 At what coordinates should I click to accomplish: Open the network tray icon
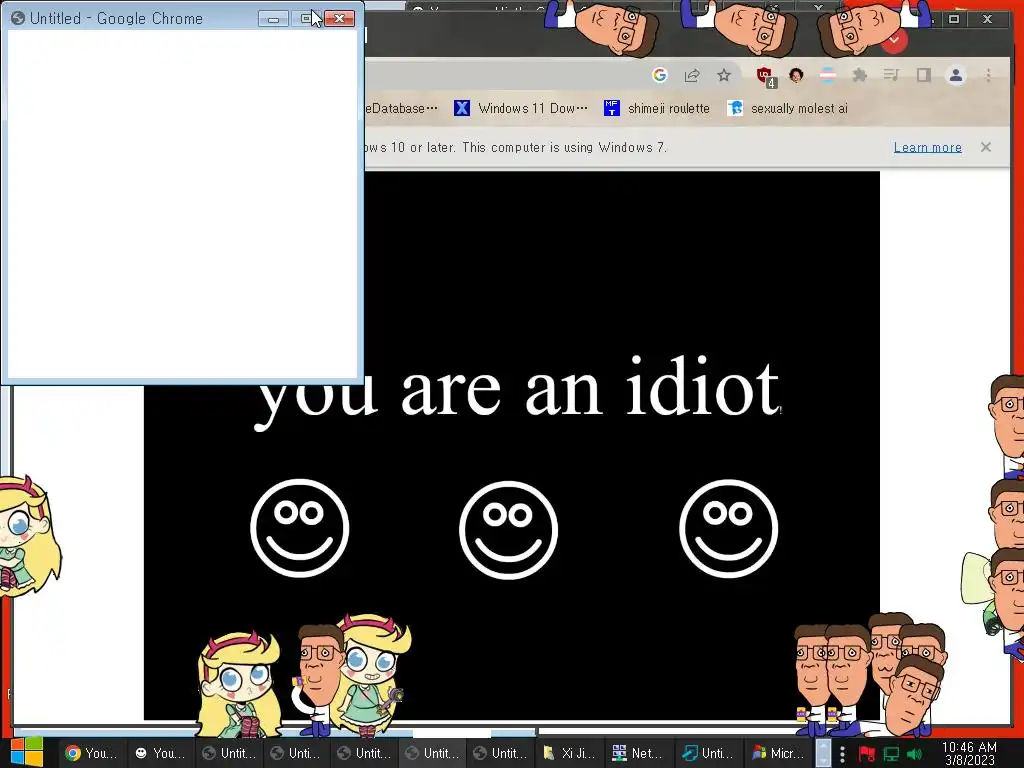(x=891, y=754)
